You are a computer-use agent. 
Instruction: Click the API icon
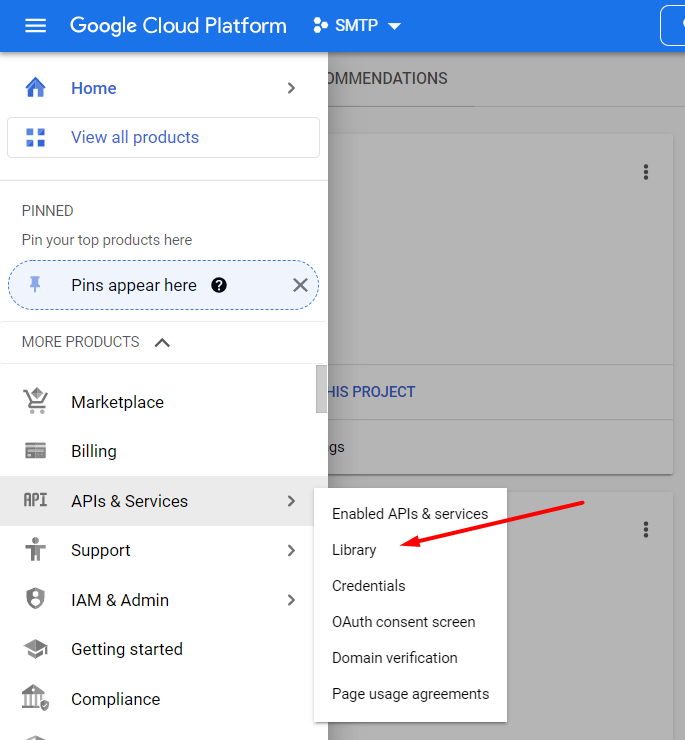(x=35, y=500)
